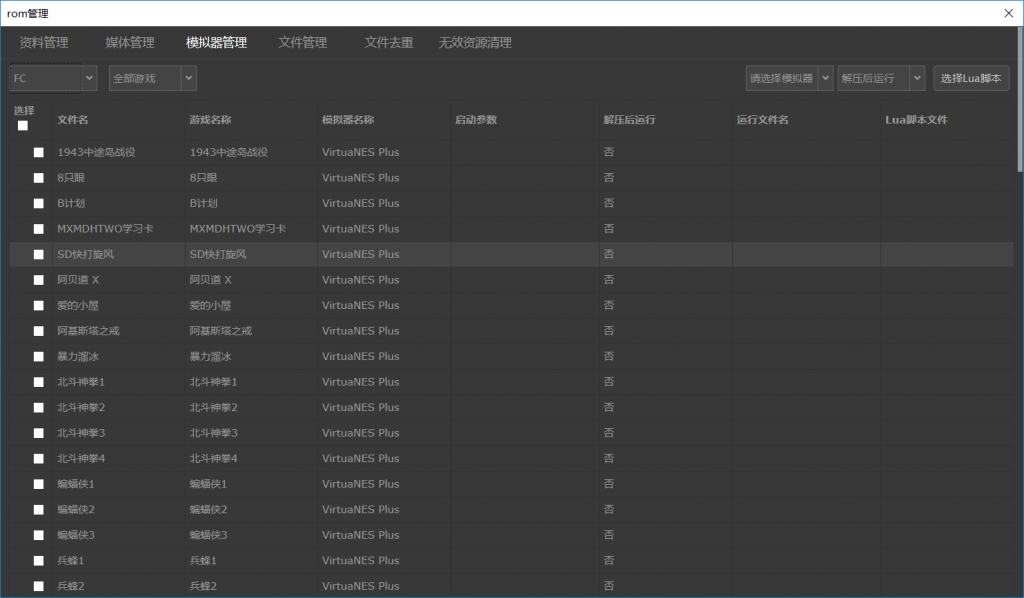Tick the checkbox for 北斗神拳3
Image resolution: width=1024 pixels, height=598 pixels.
pos(39,433)
